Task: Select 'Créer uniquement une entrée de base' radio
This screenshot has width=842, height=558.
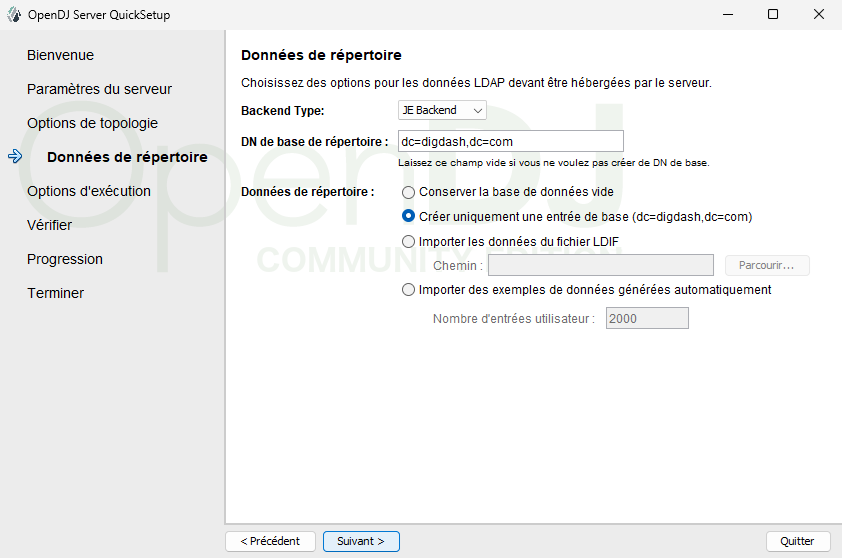Action: [x=408, y=216]
